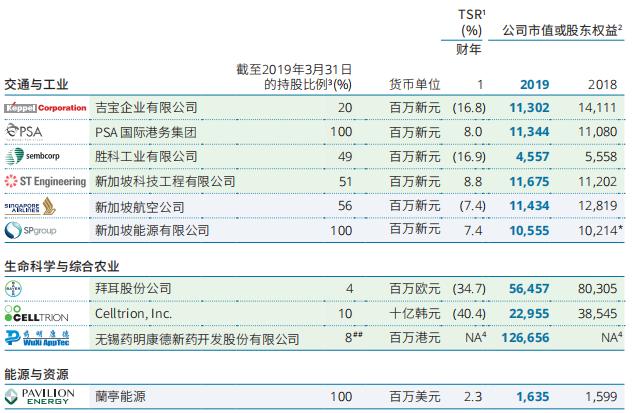This screenshot has height=413, width=634.
Task: Click the Bayer logo
Action: coord(13,289)
